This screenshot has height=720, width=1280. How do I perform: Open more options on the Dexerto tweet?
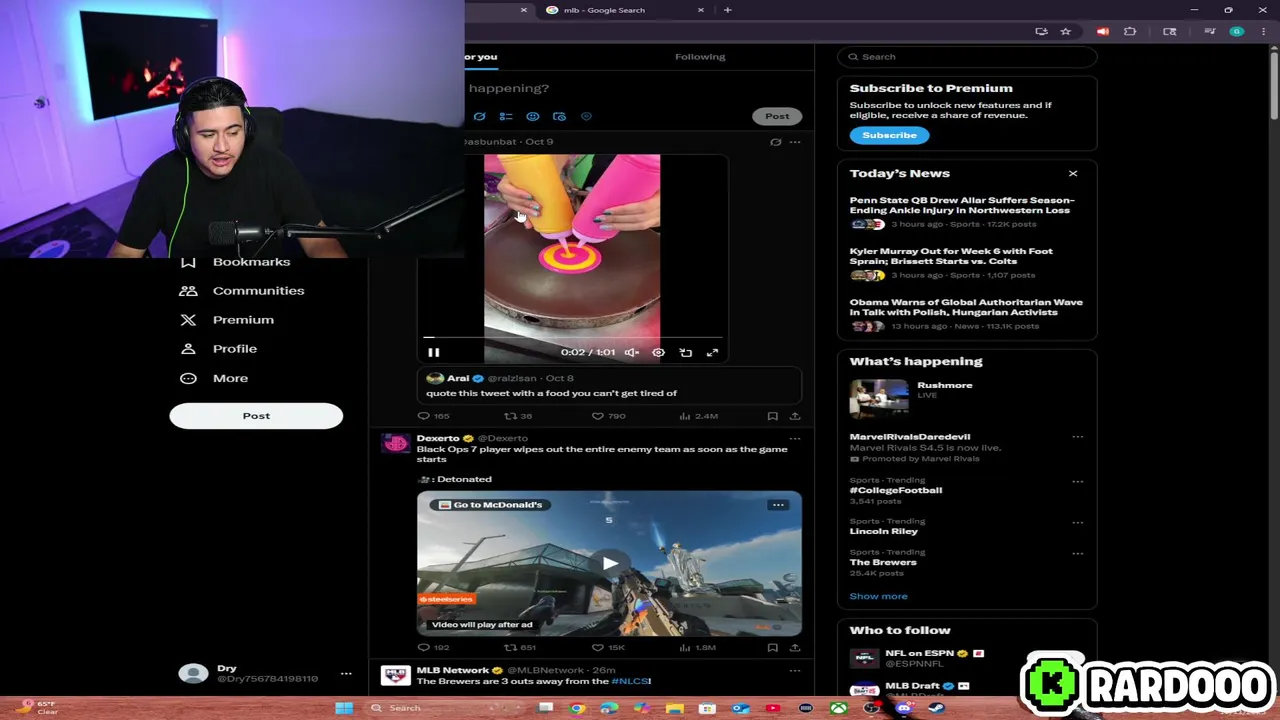(x=795, y=438)
